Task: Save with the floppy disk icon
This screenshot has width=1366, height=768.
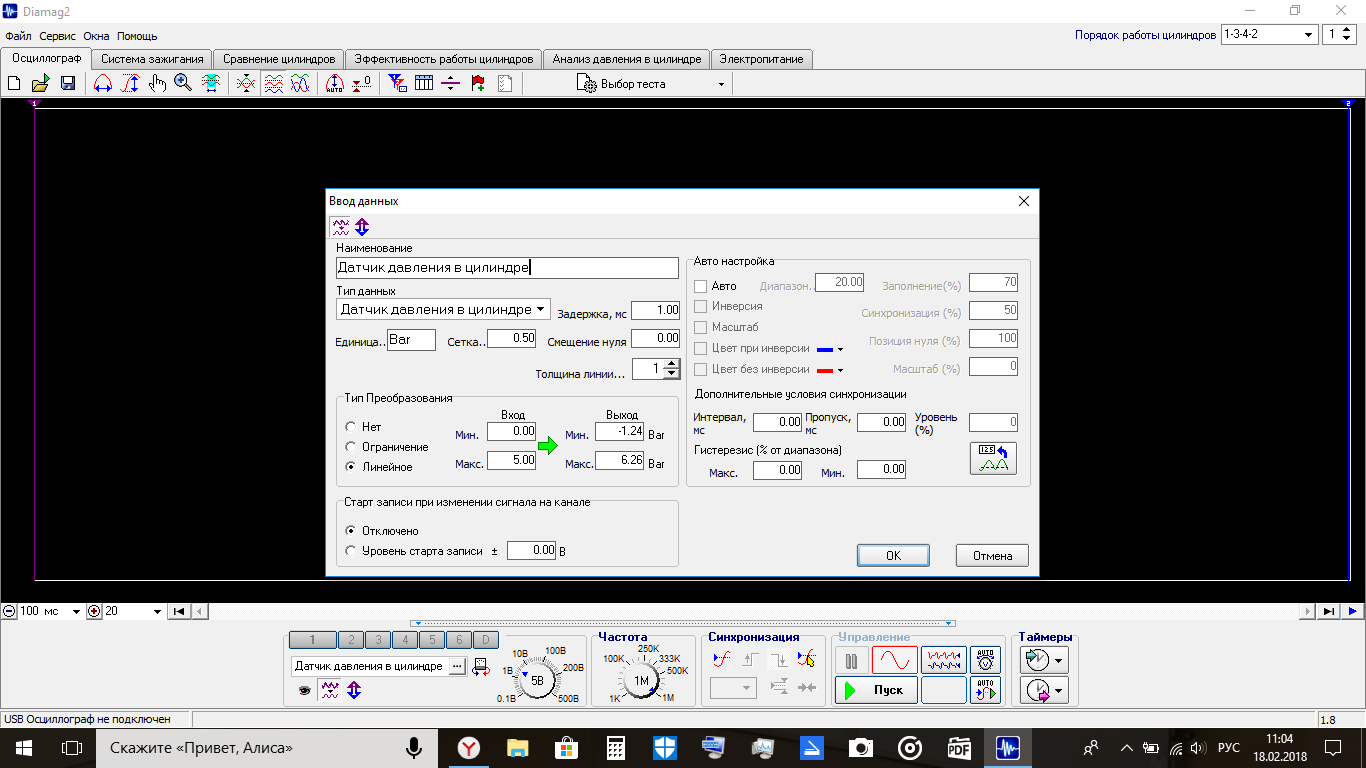Action: pyautogui.click(x=68, y=84)
